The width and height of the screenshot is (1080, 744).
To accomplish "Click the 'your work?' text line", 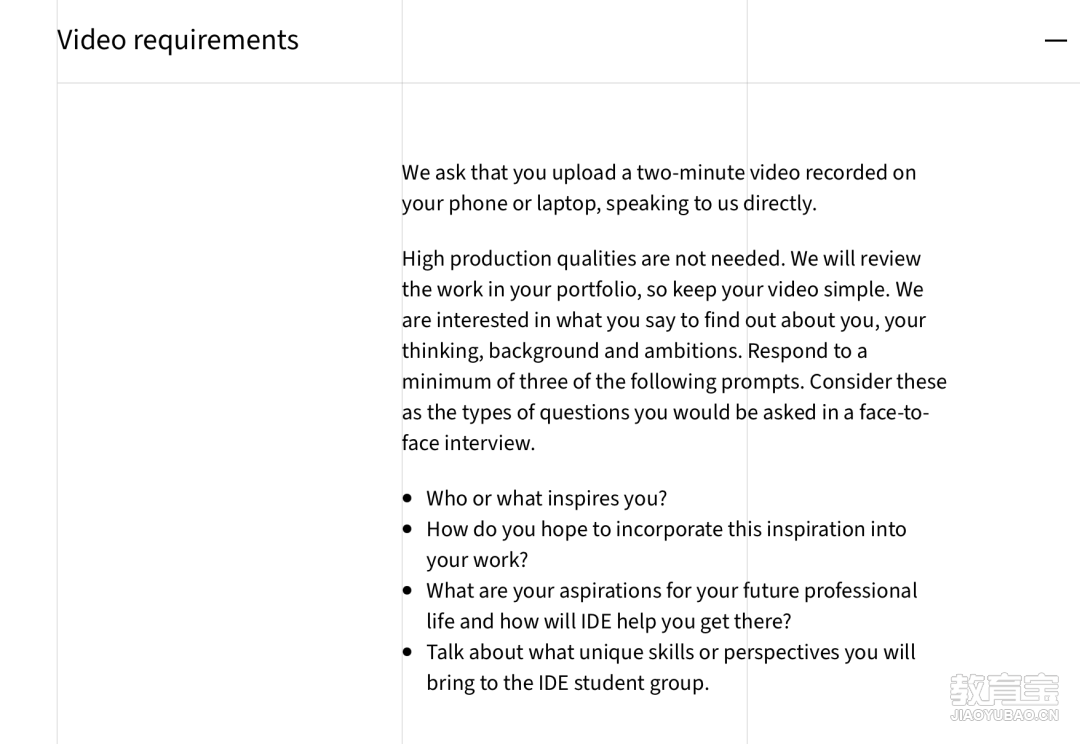I will 477,560.
